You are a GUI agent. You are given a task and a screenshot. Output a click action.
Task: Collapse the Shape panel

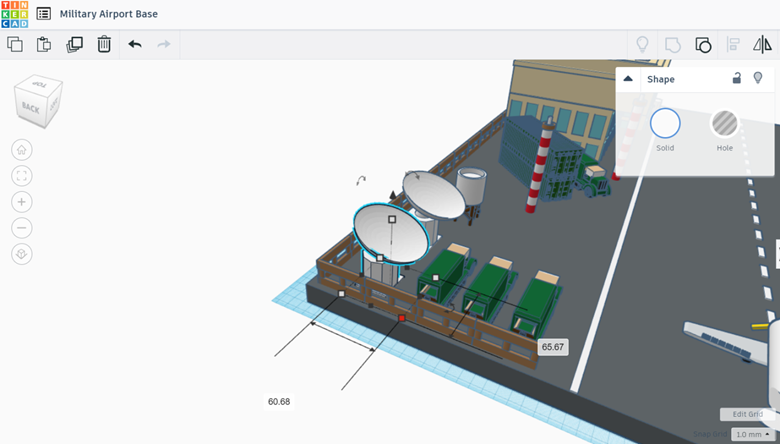click(628, 79)
